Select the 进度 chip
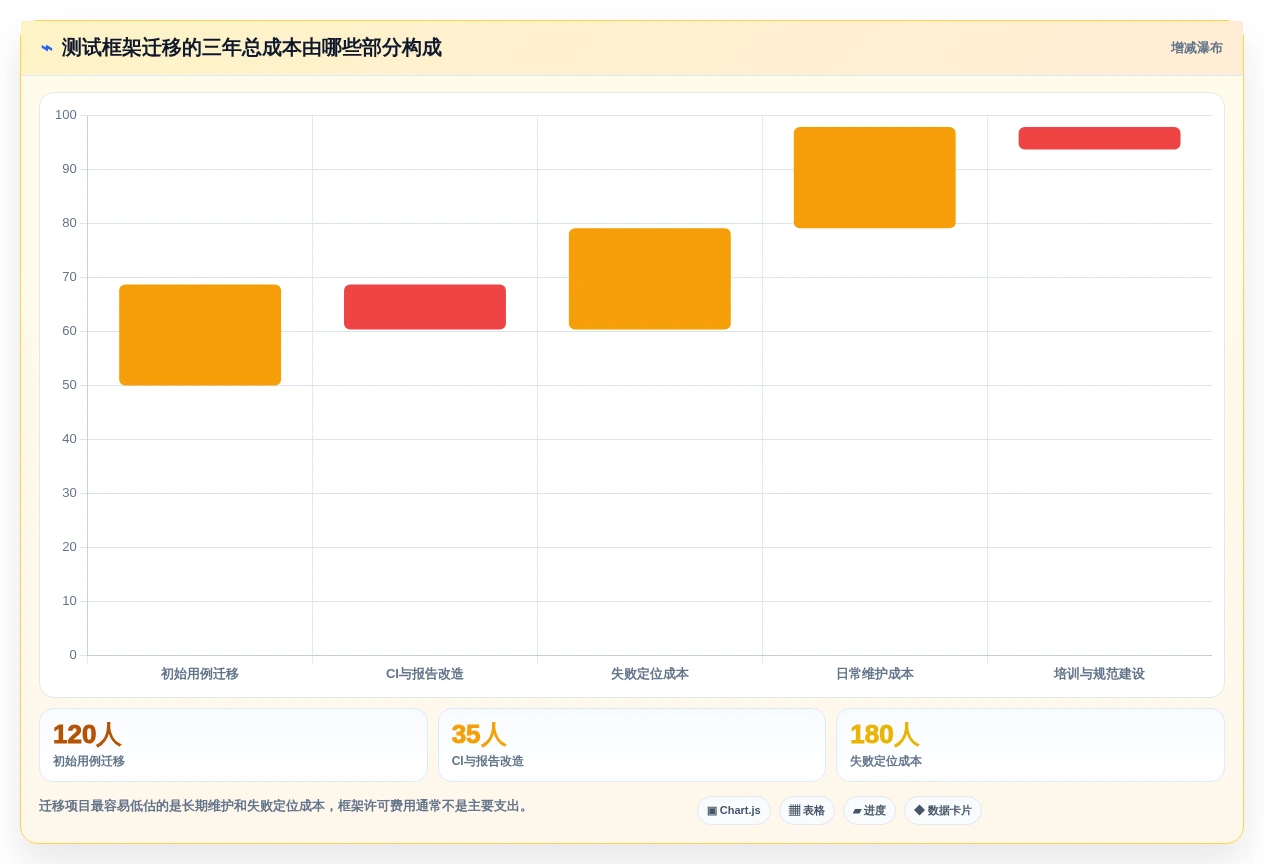The width and height of the screenshot is (1264, 864). [x=869, y=811]
